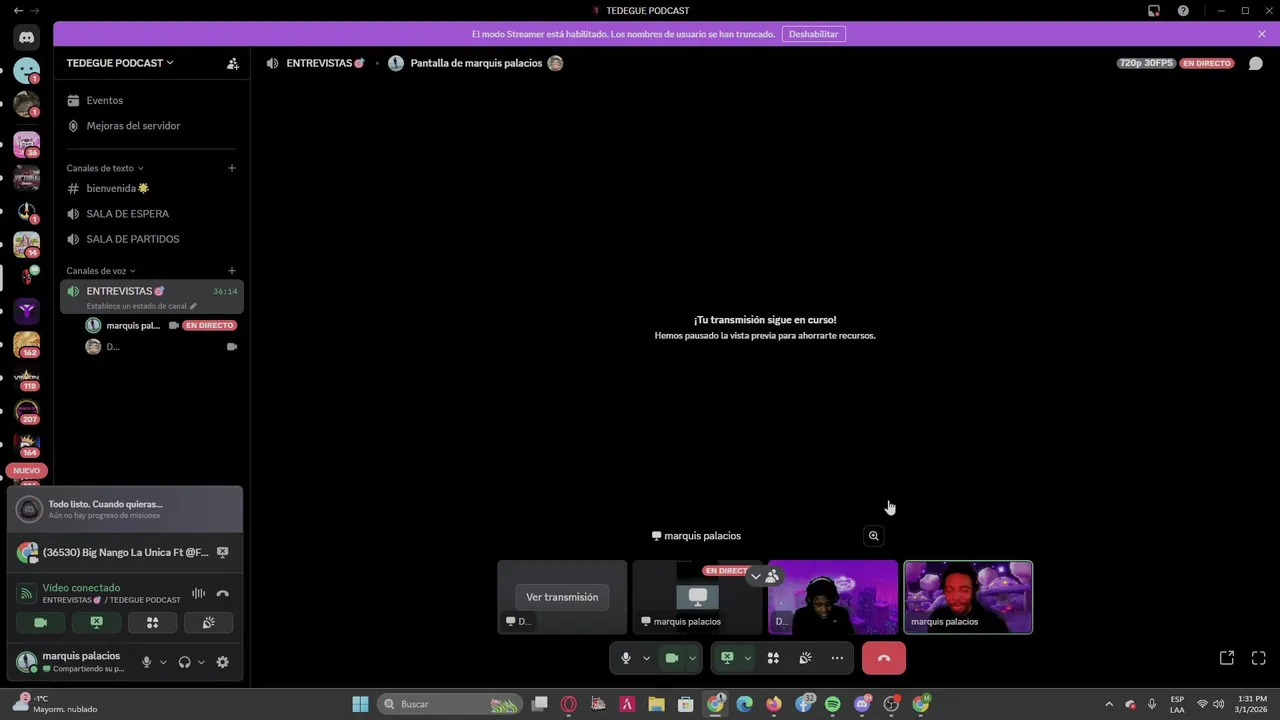Open Discord inbox icon in title bar
The image size is (1280, 720).
coord(1154,11)
